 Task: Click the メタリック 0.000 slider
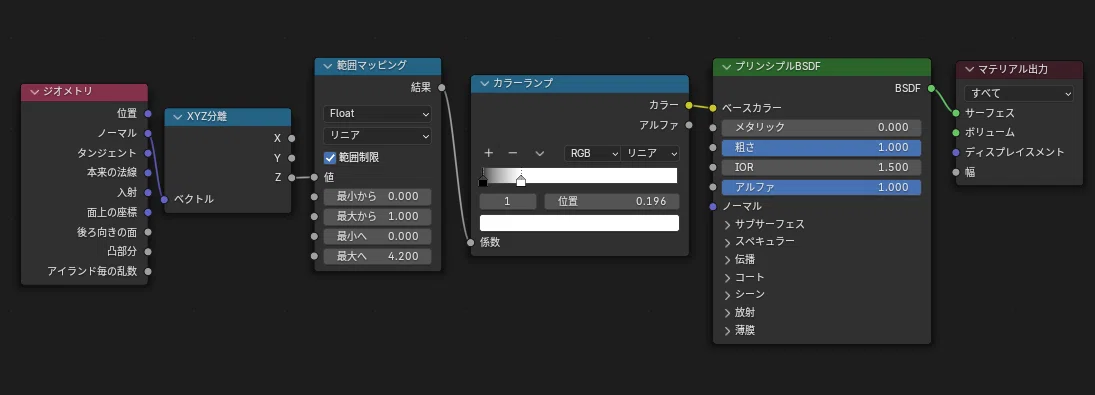pyautogui.click(x=821, y=128)
